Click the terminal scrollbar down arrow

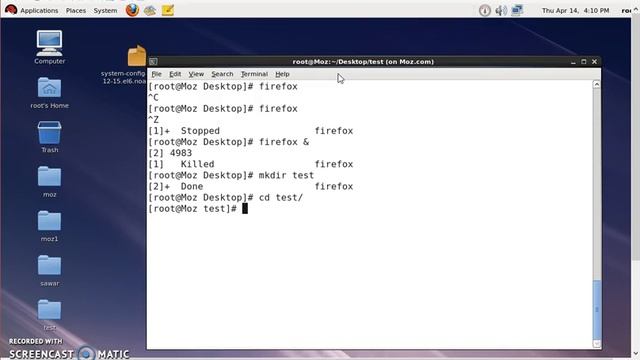click(x=597, y=344)
